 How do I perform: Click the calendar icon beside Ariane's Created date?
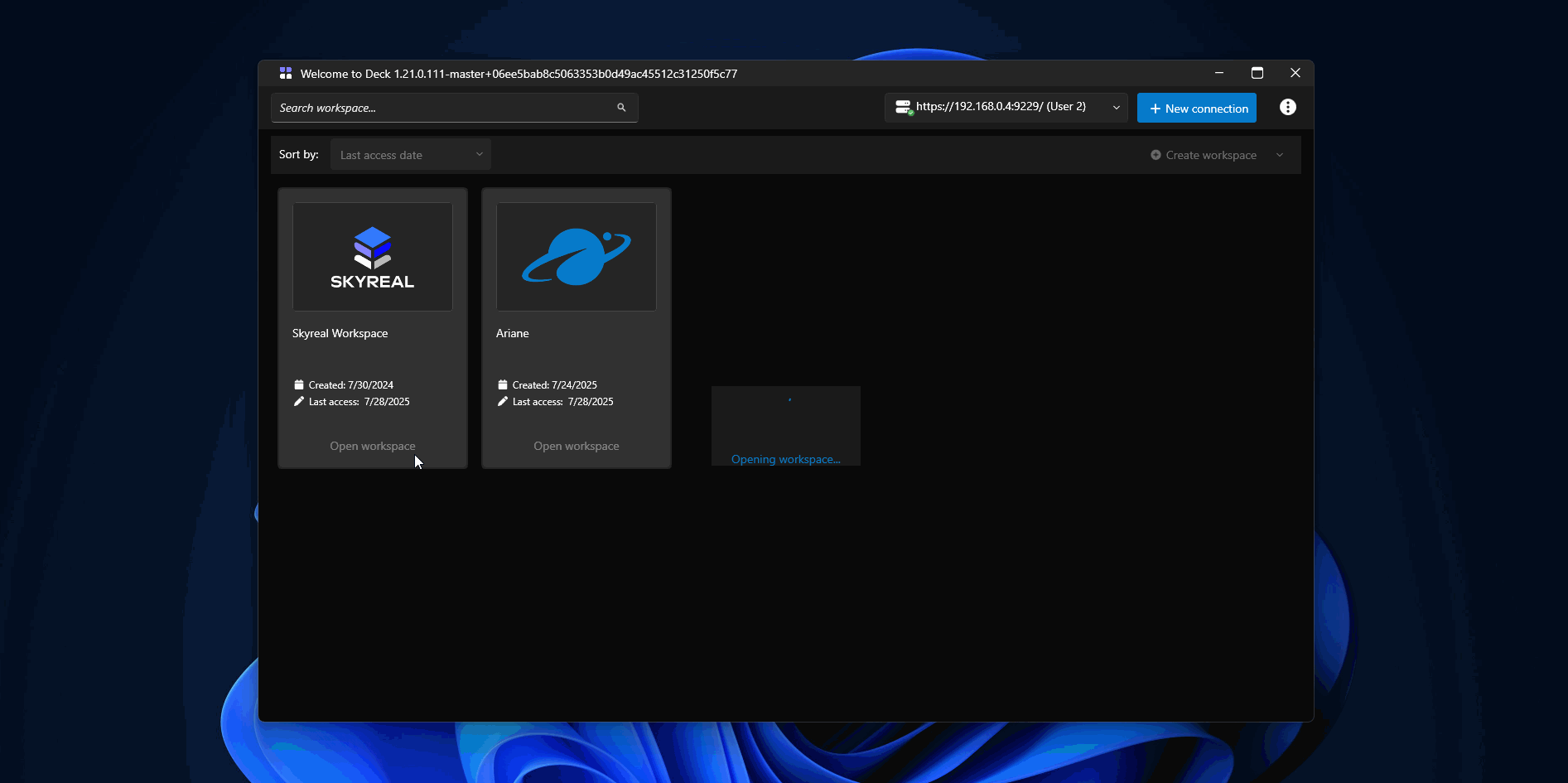click(x=502, y=384)
